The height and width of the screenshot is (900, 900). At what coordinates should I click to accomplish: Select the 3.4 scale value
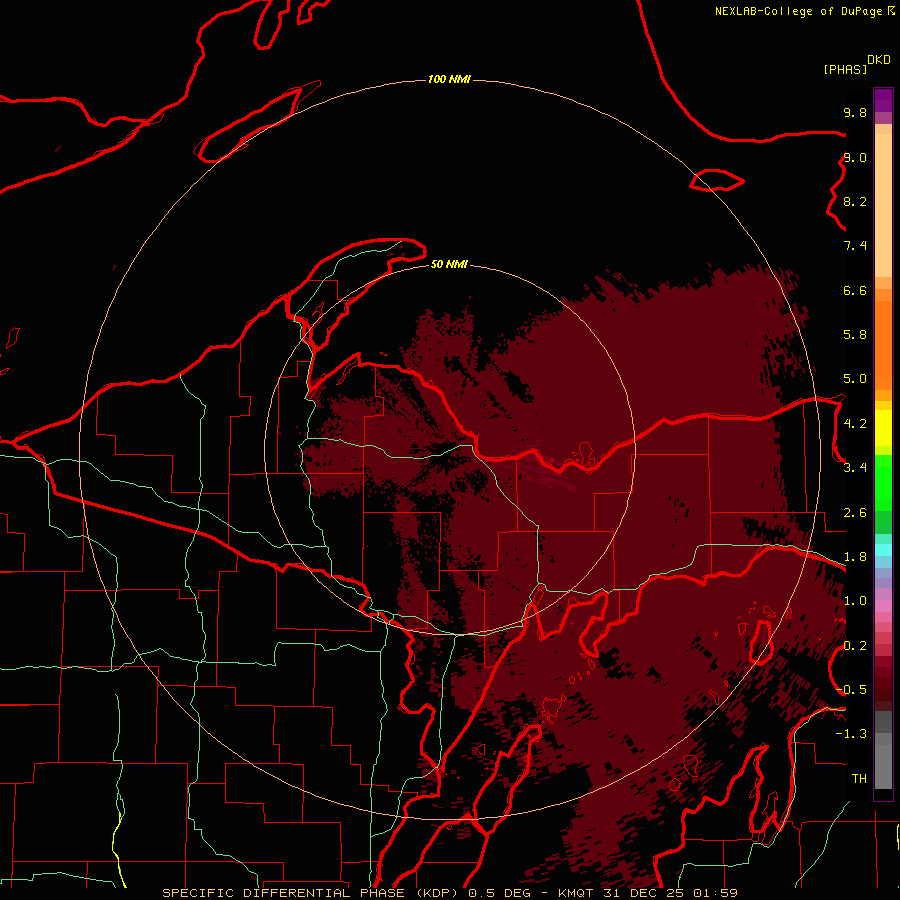[x=855, y=468]
